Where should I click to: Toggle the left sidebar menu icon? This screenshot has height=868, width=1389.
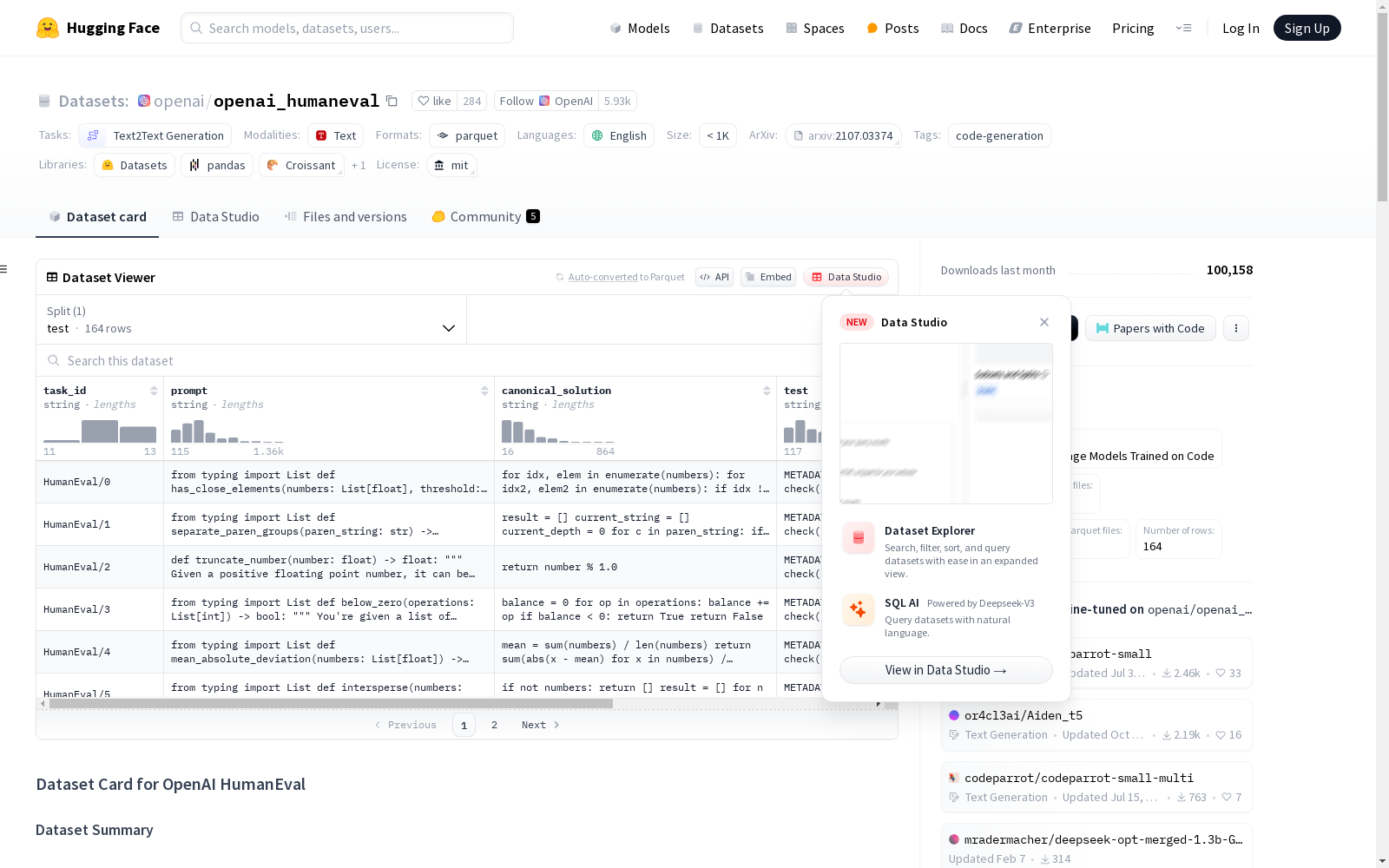4,269
